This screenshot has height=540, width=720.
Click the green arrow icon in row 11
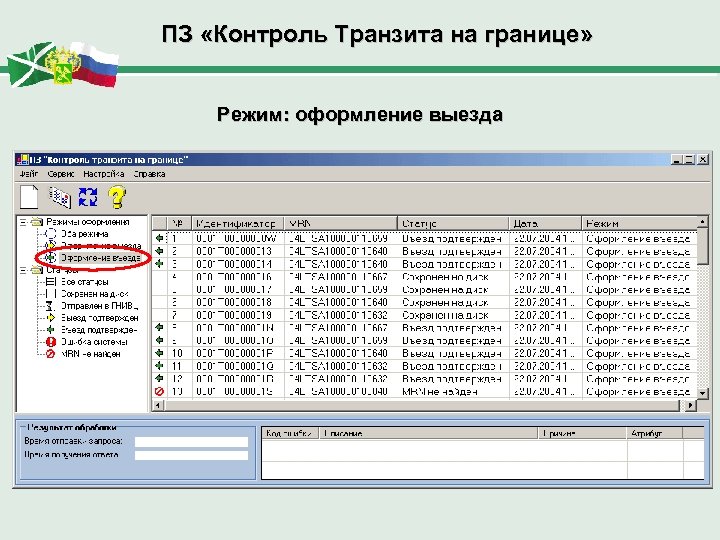point(159,366)
